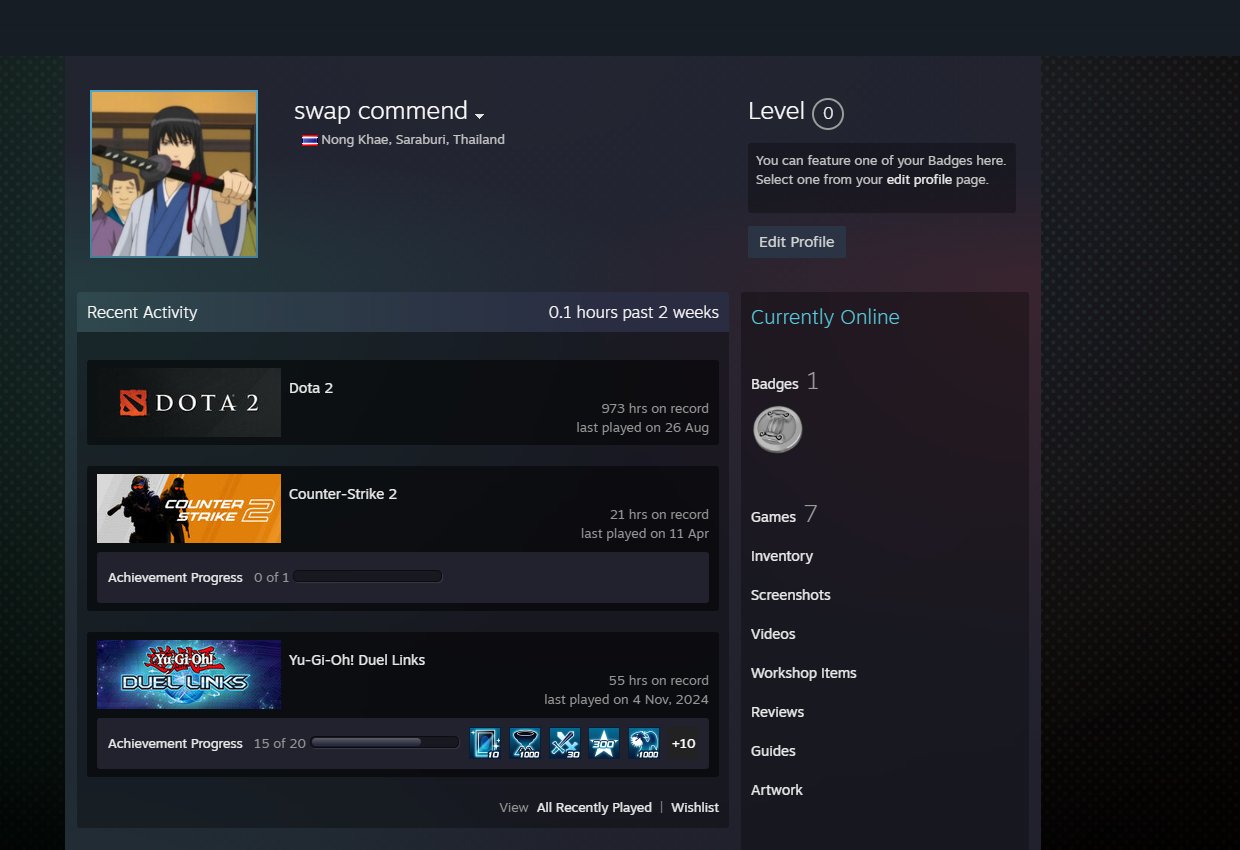The image size is (1240, 850).
Task: Click the tornado achievement icon marked 1000
Action: [x=525, y=743]
